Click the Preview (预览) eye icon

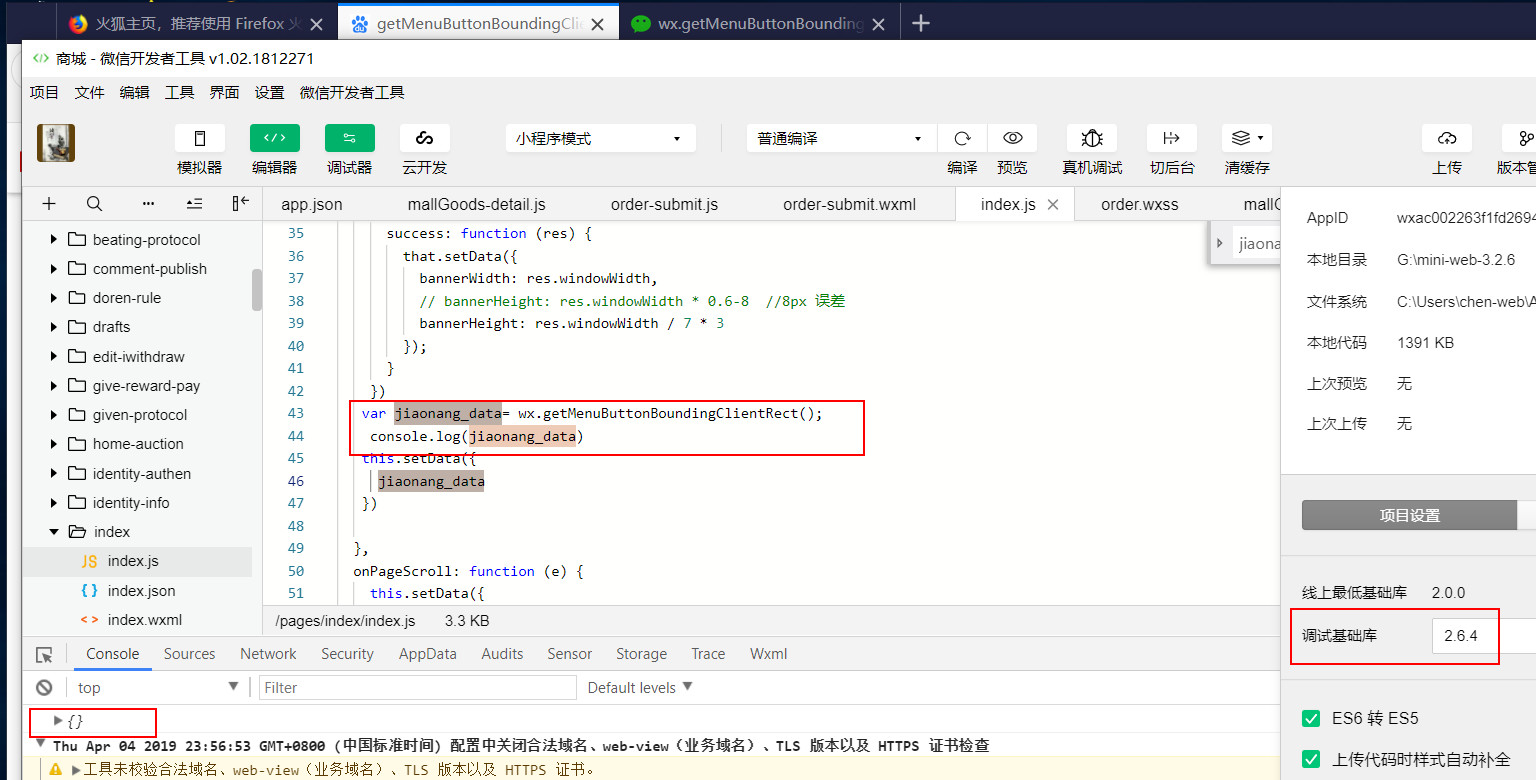coord(1012,138)
